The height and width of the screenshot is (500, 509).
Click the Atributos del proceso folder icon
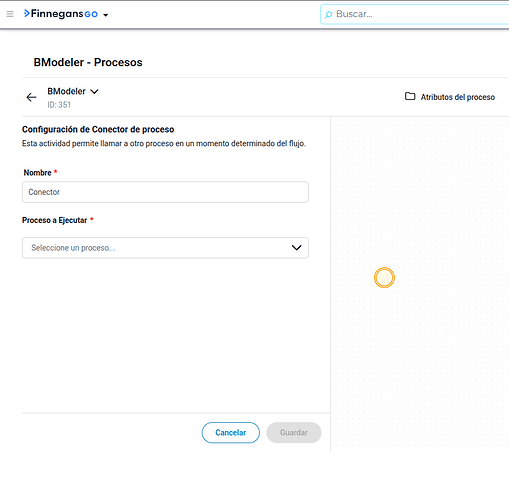410,96
